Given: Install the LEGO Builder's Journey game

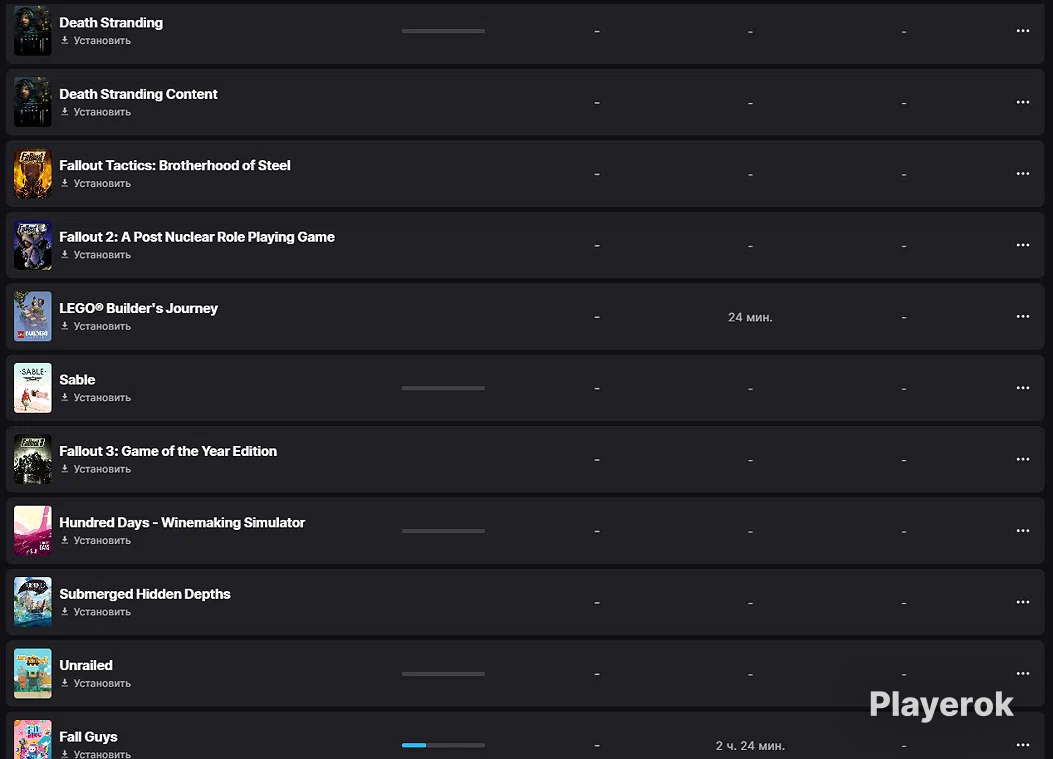Looking at the screenshot, I should tap(96, 326).
